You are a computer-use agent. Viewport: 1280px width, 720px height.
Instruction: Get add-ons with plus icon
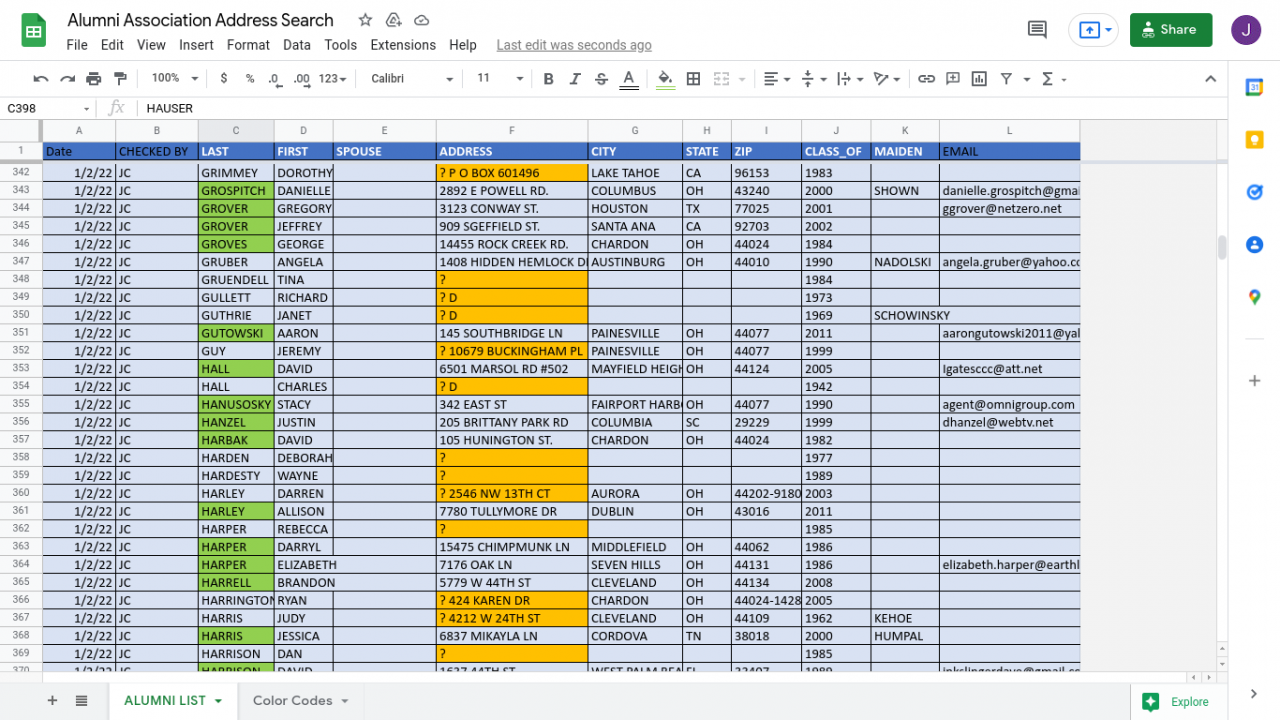[1254, 381]
